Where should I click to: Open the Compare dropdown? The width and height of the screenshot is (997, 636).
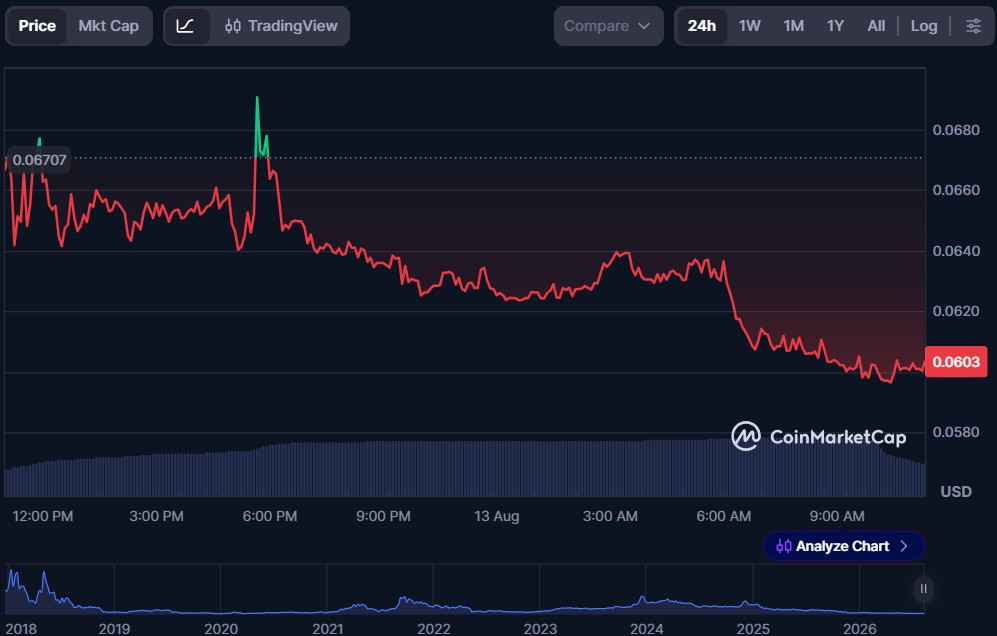609,26
